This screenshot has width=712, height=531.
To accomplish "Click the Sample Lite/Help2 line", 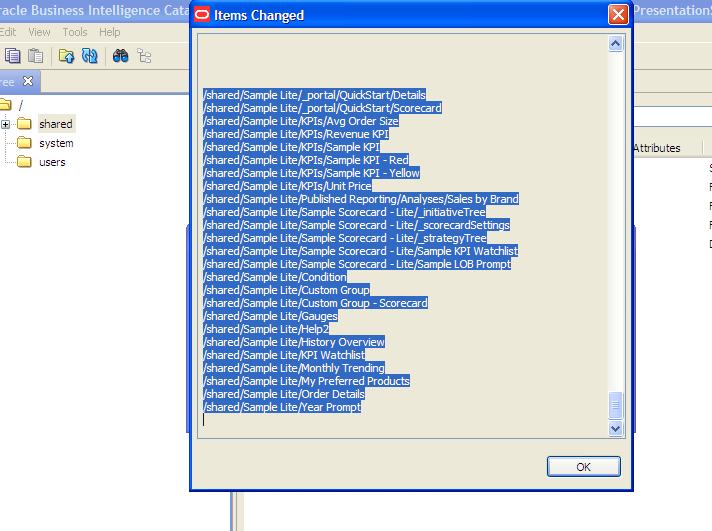I will (x=266, y=329).
